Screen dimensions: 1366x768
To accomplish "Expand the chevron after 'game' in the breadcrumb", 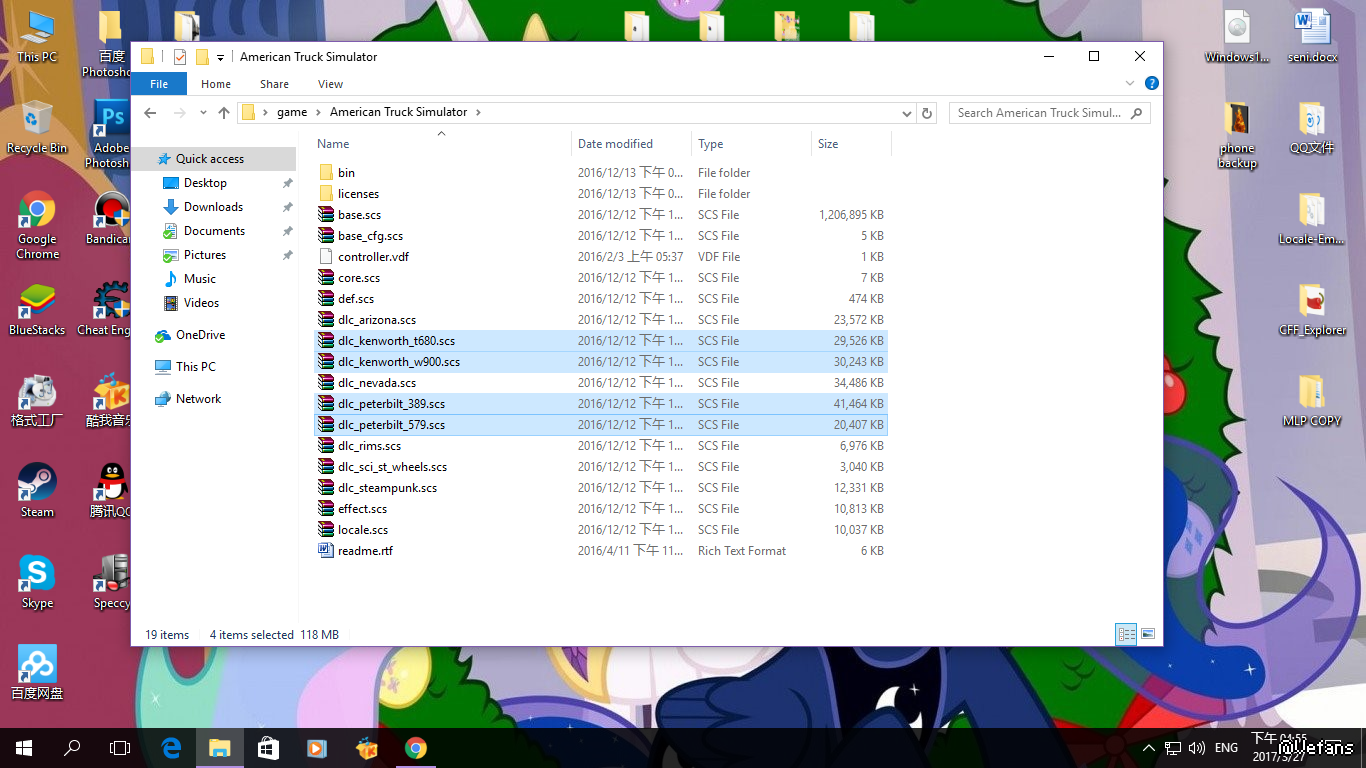I will coord(319,112).
